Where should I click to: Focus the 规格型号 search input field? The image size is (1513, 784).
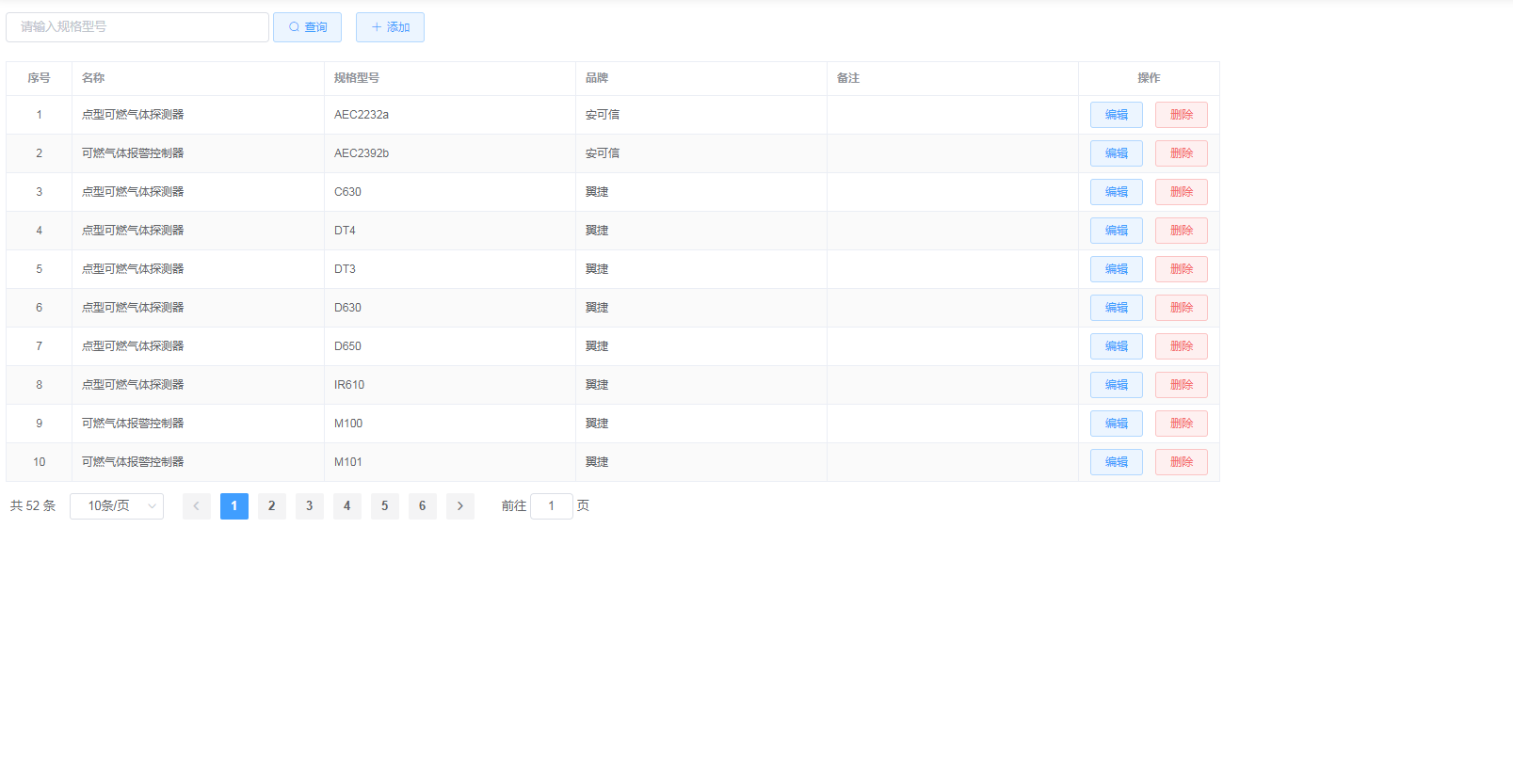tap(137, 27)
